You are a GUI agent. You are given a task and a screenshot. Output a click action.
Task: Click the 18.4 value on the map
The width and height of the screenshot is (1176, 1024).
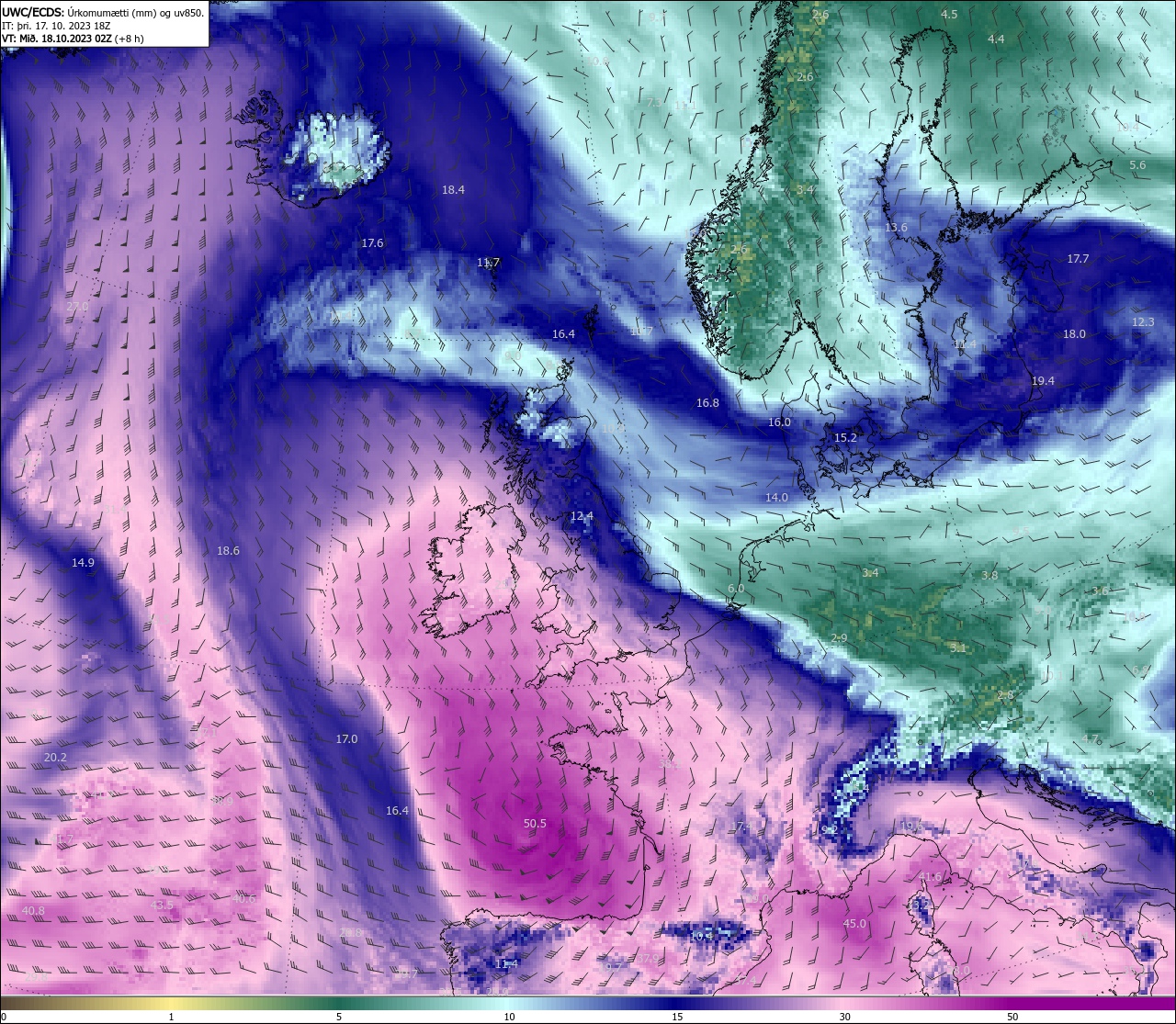(453, 190)
